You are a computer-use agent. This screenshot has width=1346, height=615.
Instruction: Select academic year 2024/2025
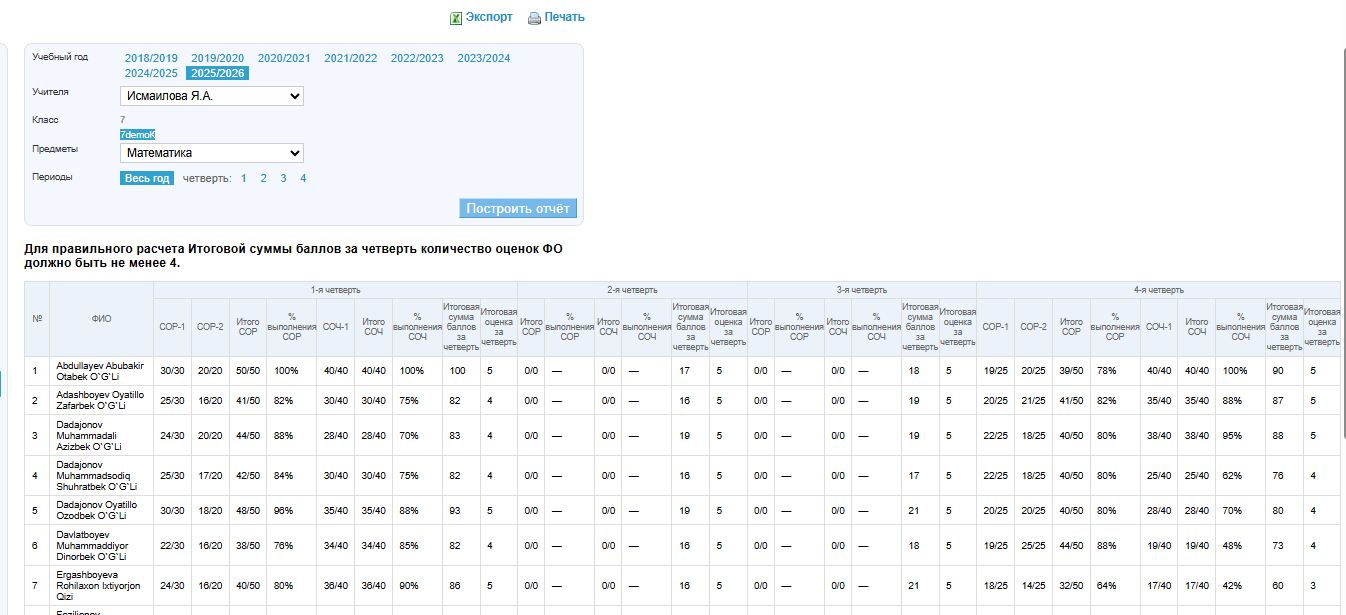tap(151, 73)
